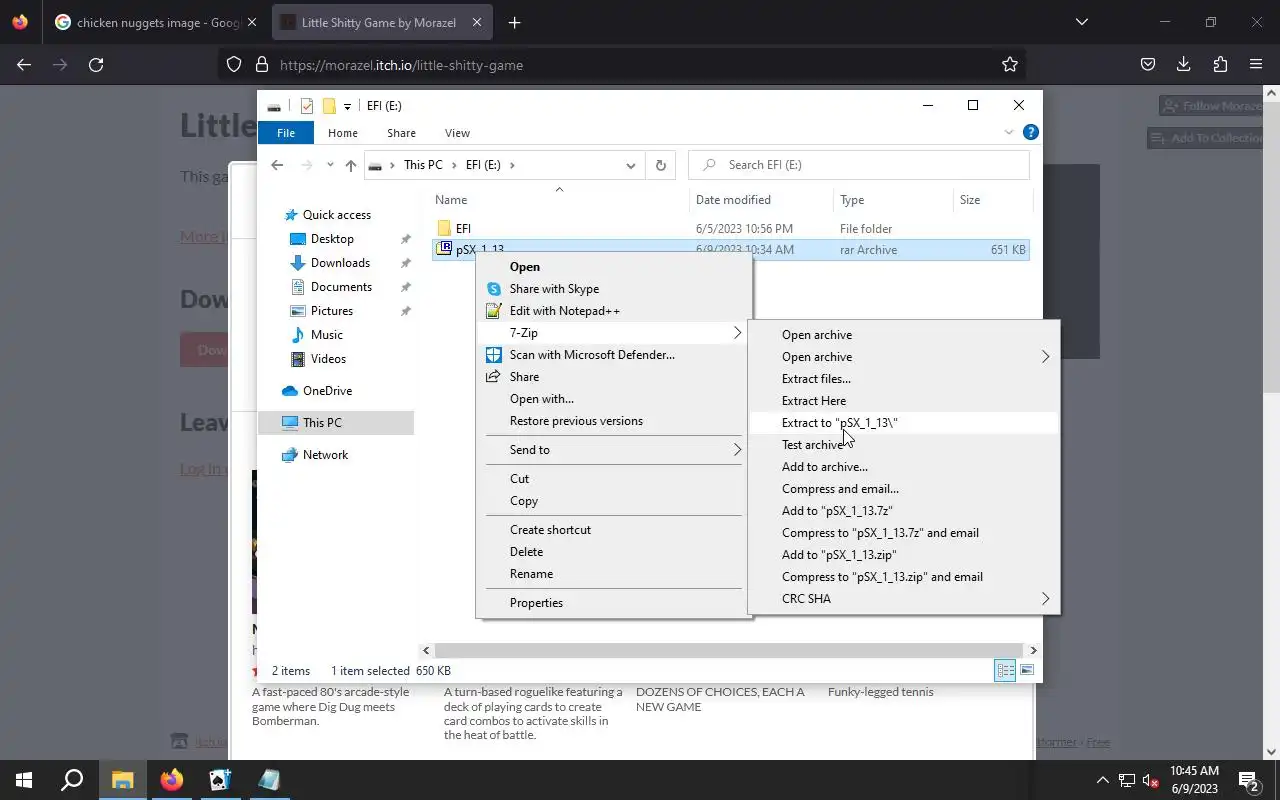Click the Microsoft Defender shield icon
The width and height of the screenshot is (1280, 800).
pos(493,355)
